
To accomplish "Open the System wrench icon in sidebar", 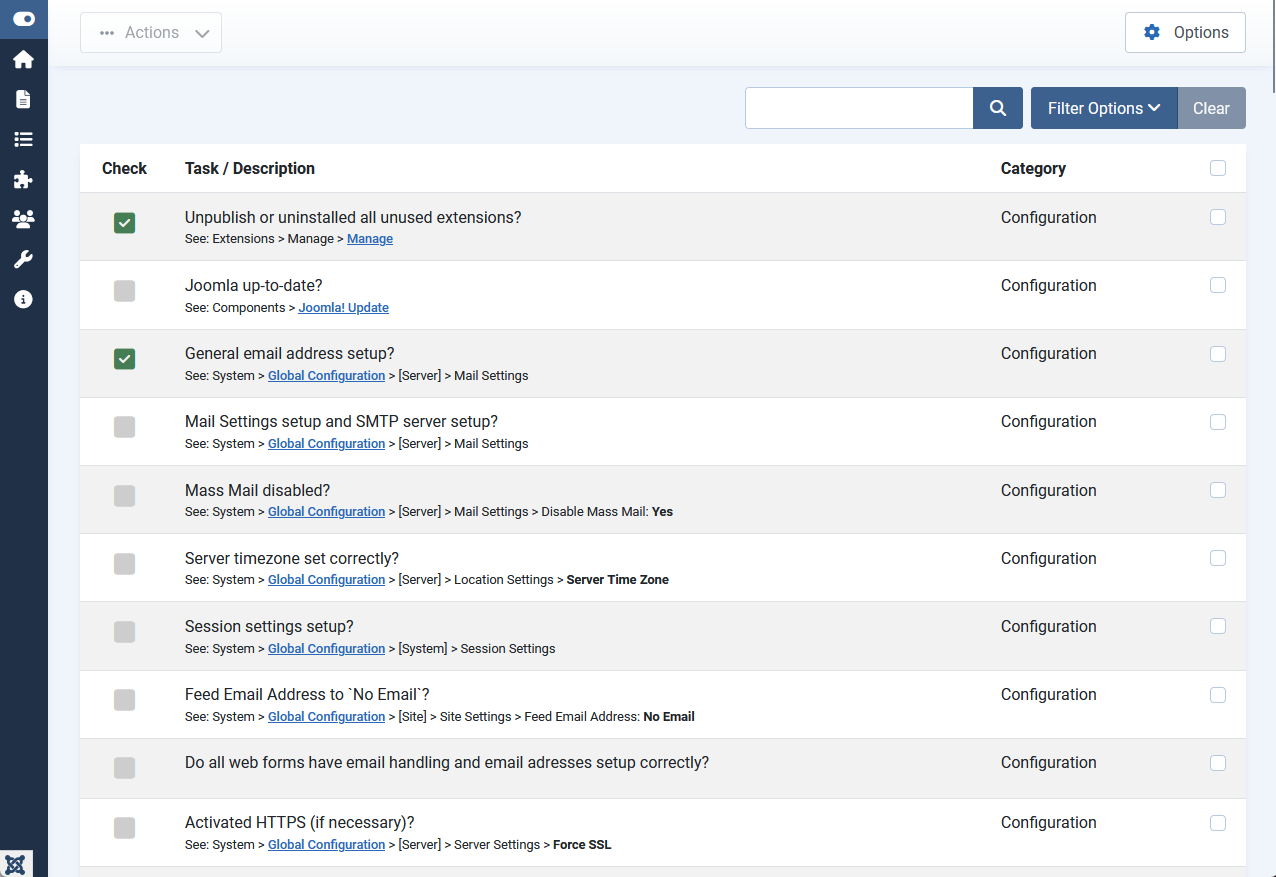I will [23, 260].
